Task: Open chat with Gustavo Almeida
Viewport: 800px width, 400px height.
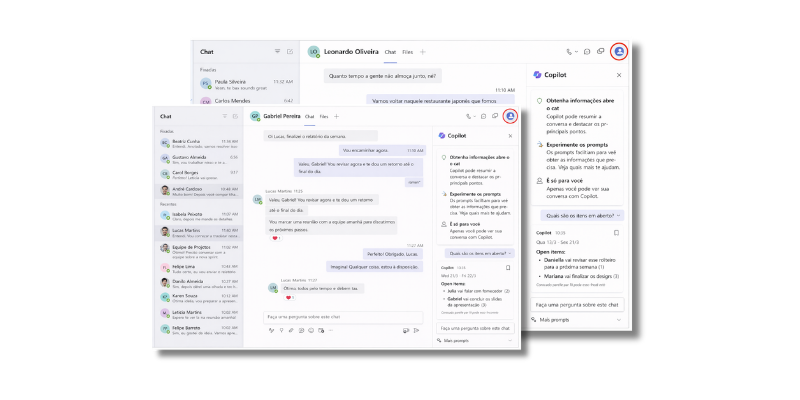Action: pos(199,159)
